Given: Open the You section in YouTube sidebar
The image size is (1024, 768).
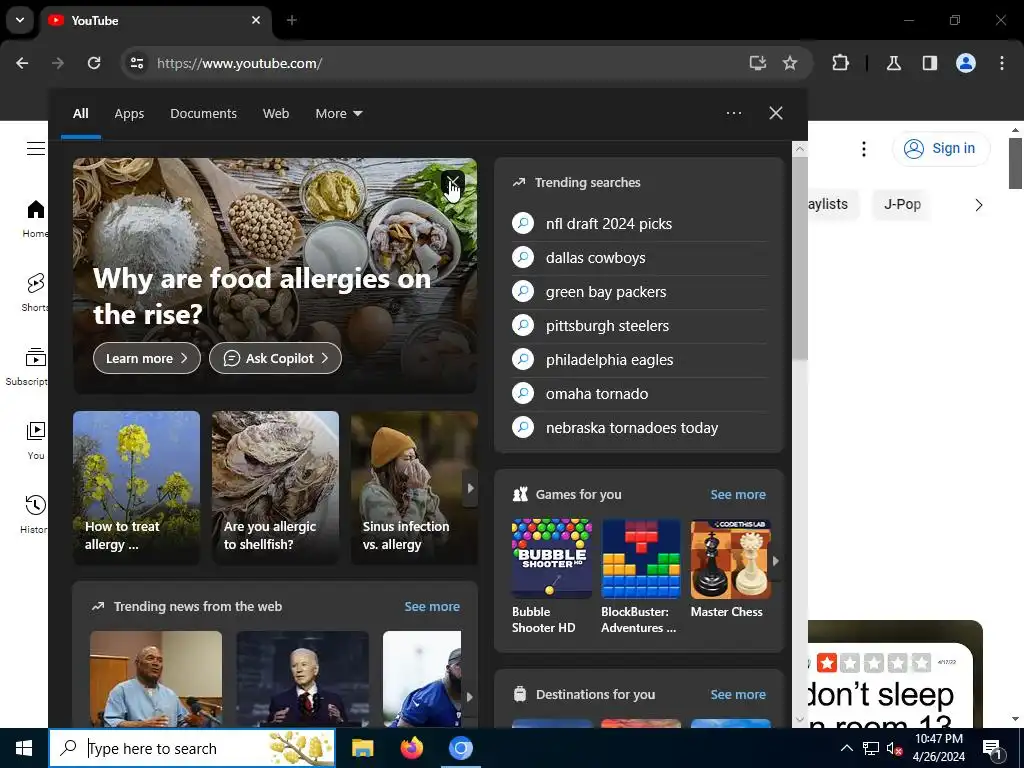Looking at the screenshot, I should (x=35, y=441).
